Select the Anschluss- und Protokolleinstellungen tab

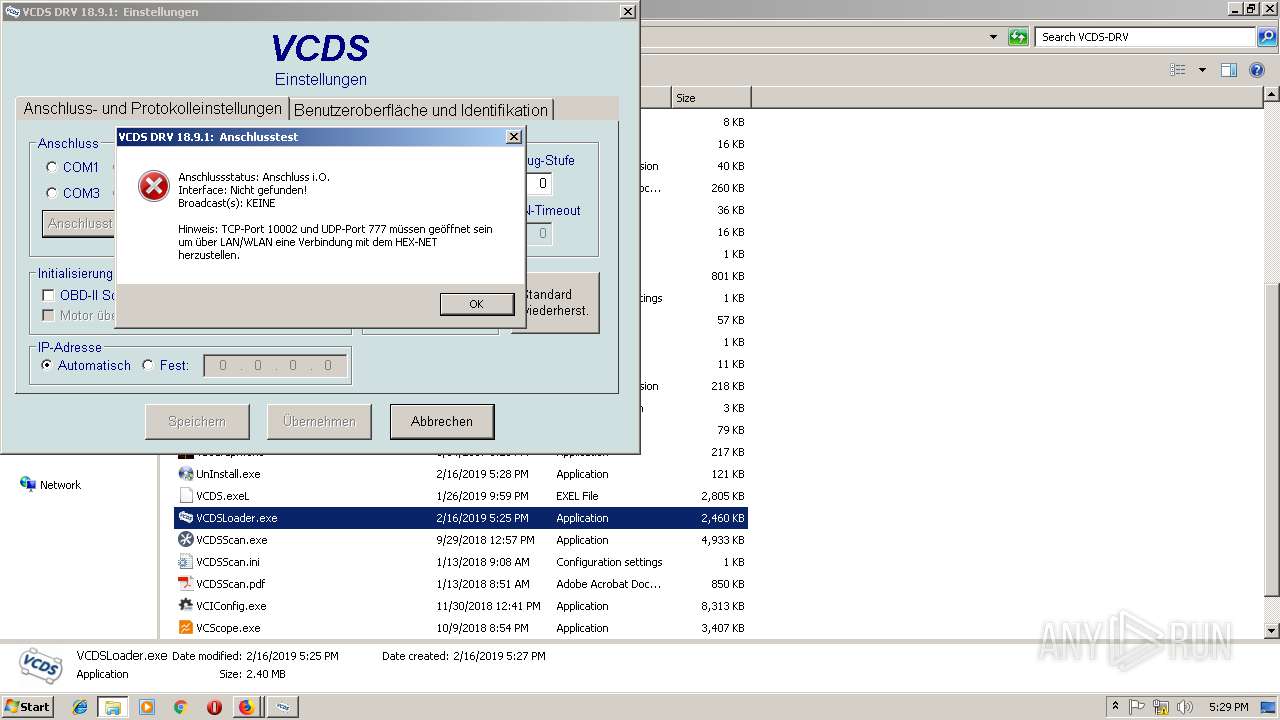pyautogui.click(x=153, y=108)
